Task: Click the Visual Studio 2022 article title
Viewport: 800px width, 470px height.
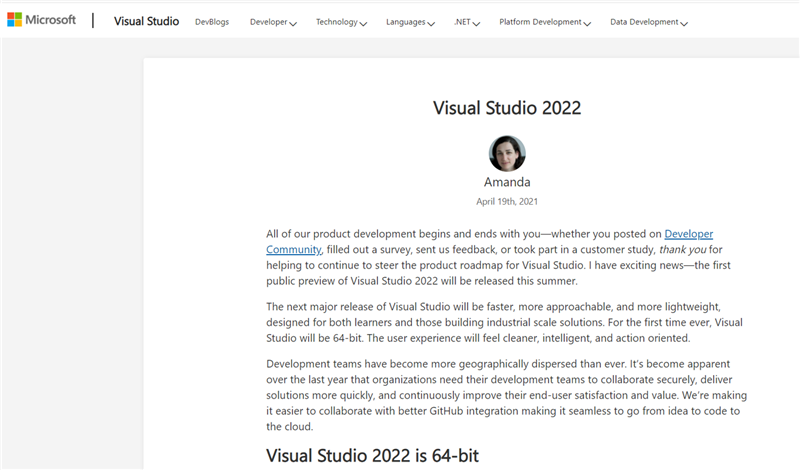Action: (507, 108)
